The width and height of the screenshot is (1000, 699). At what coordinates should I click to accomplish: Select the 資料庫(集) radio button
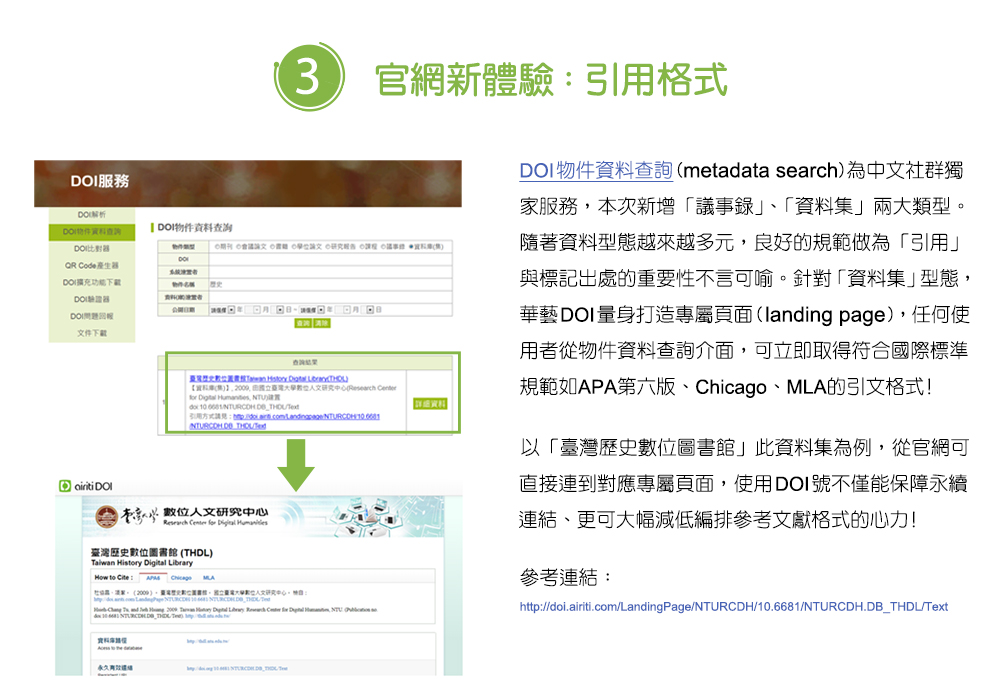pyautogui.click(x=411, y=246)
